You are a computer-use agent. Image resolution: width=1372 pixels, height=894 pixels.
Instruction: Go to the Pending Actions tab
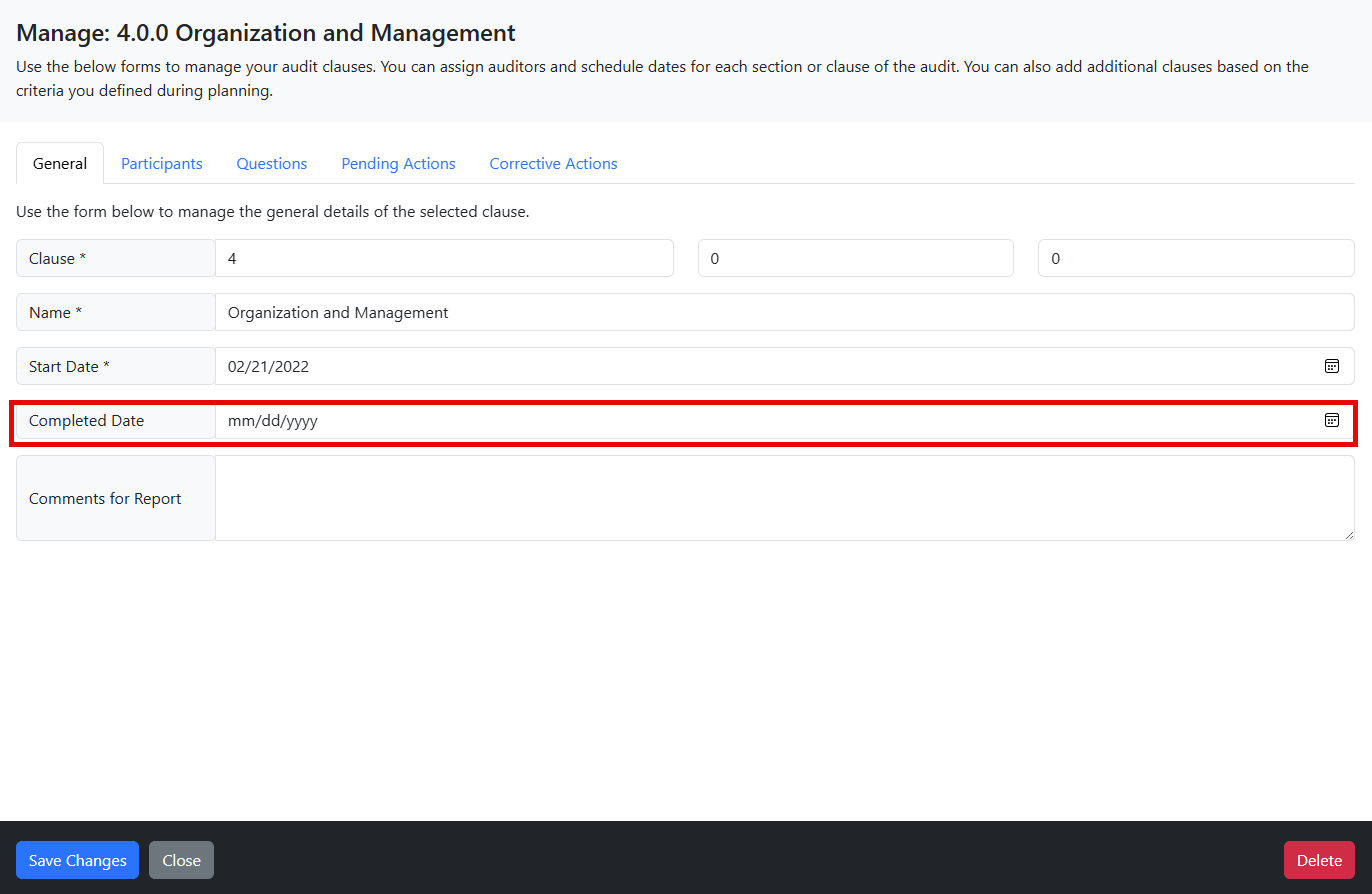coord(398,163)
